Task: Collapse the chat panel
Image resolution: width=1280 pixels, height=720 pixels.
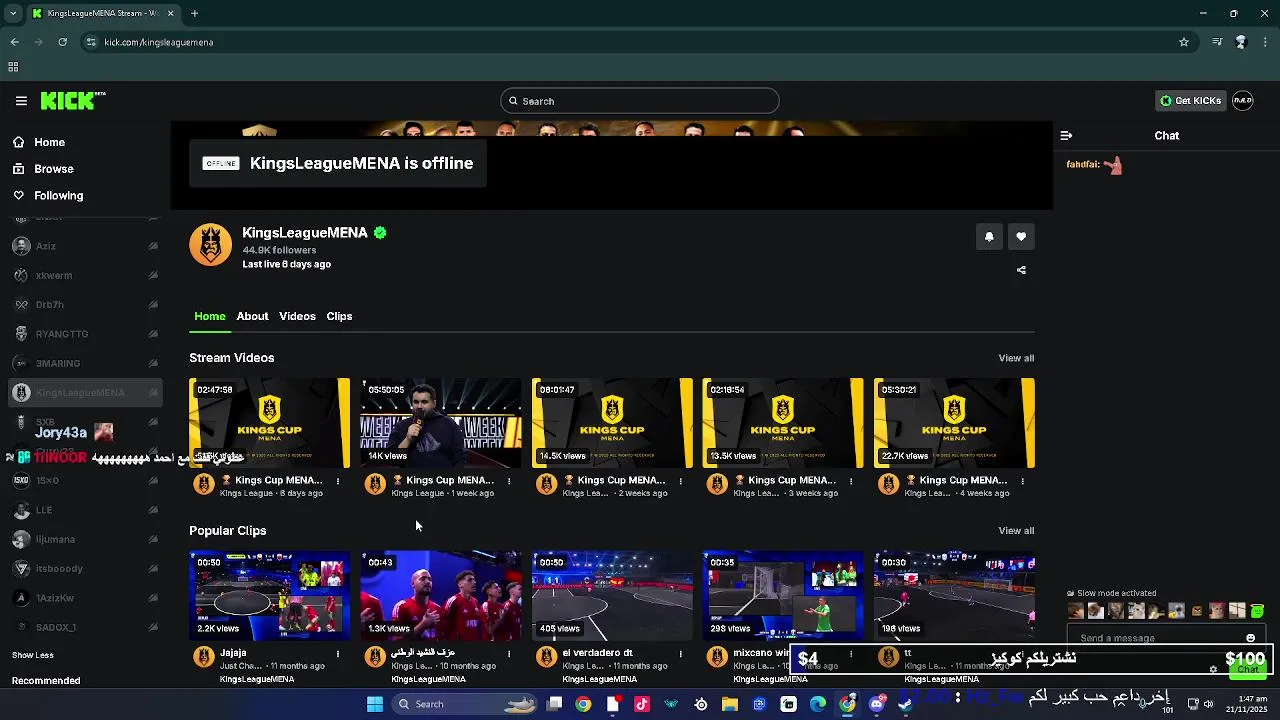Action: pyautogui.click(x=1066, y=136)
